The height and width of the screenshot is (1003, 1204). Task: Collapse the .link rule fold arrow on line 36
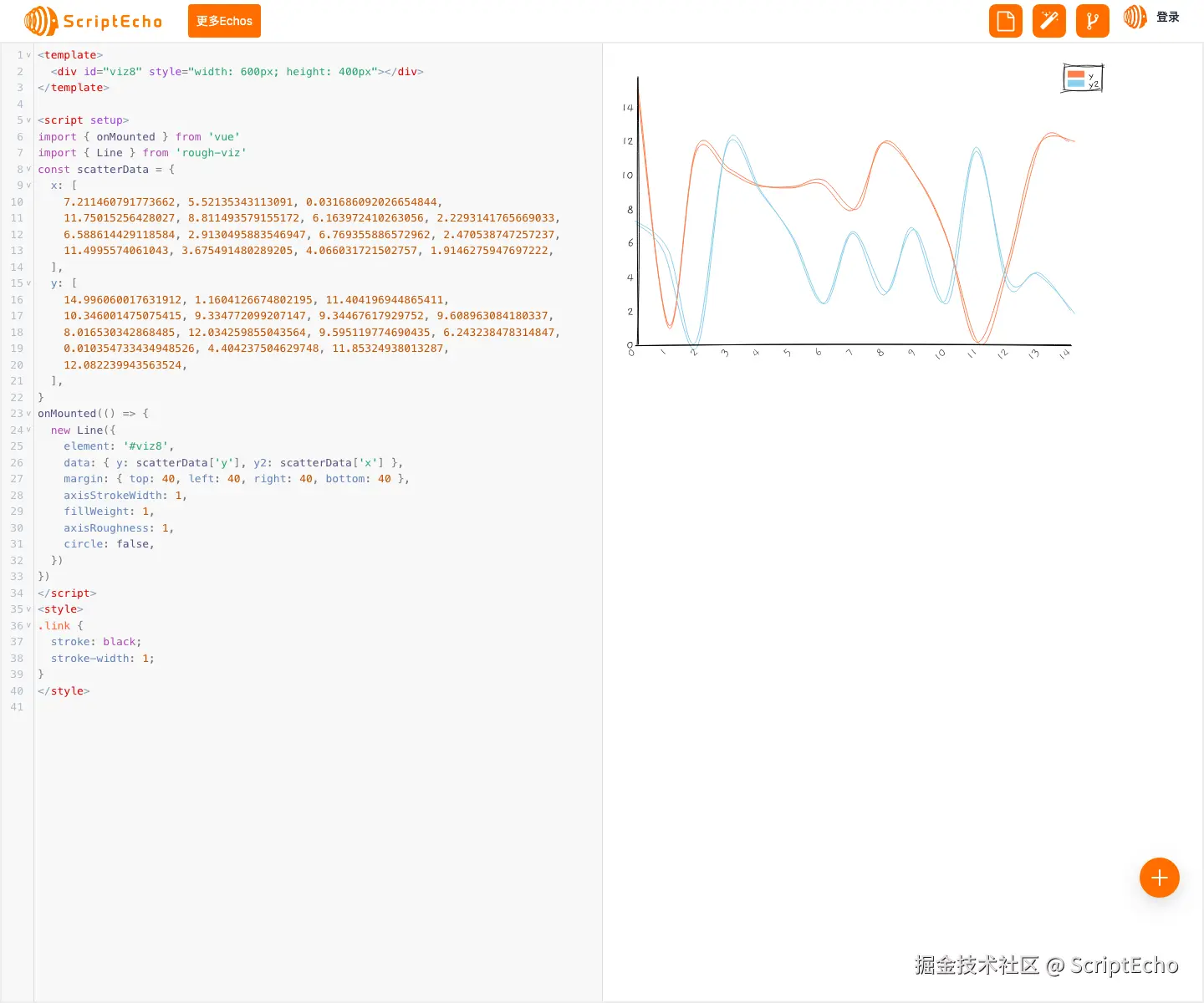28,626
